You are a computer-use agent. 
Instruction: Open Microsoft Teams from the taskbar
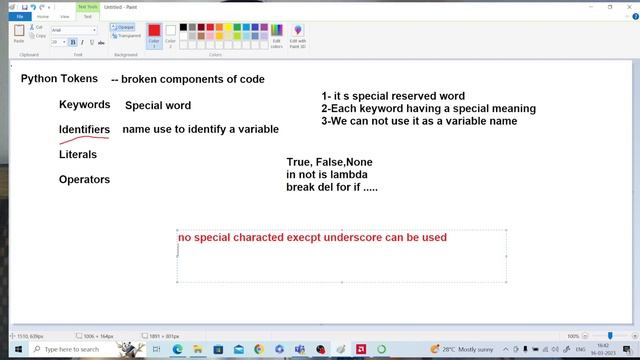click(x=300, y=349)
